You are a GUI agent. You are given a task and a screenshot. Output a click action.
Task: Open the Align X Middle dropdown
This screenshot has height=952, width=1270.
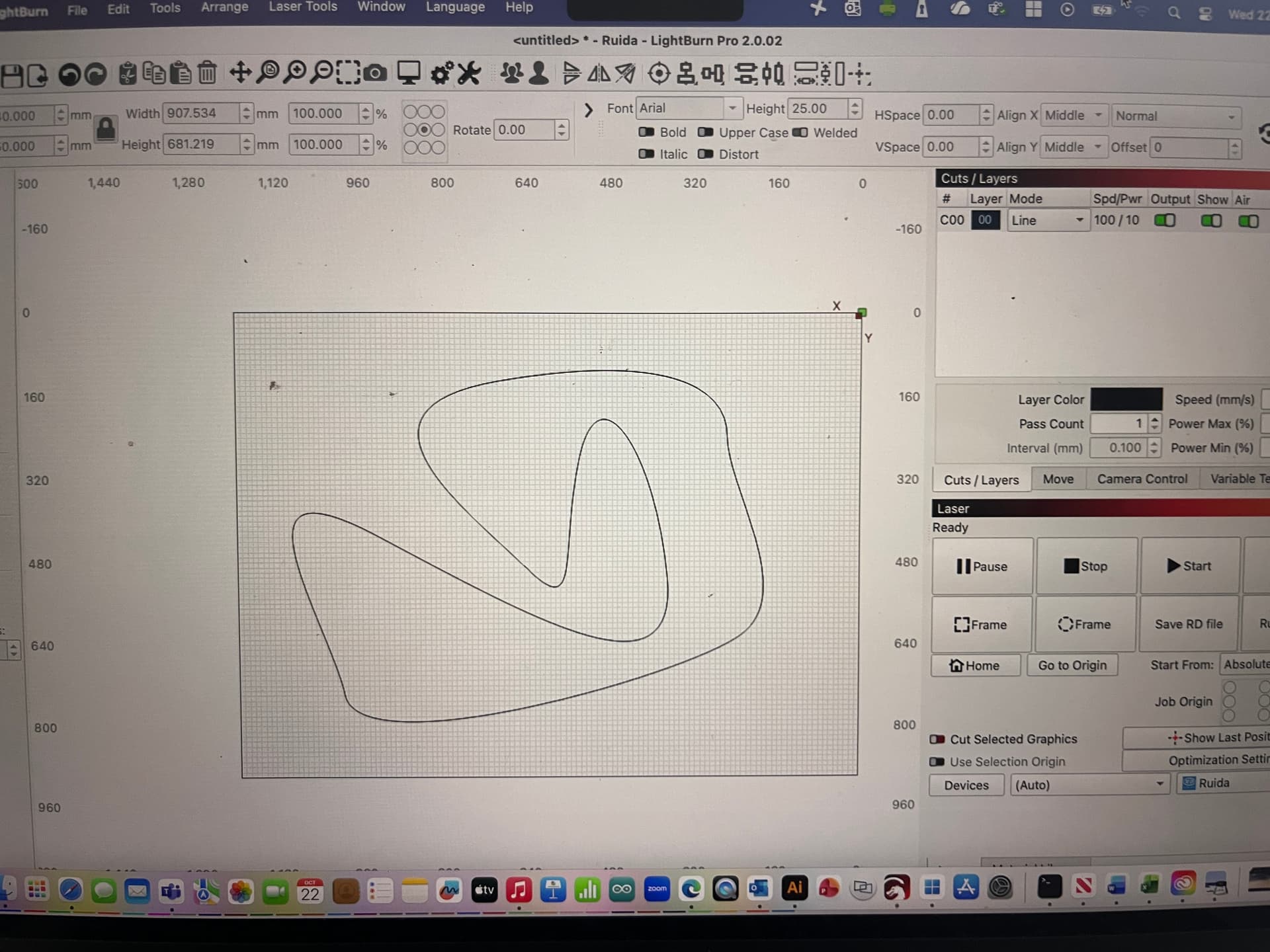[x=1073, y=115]
